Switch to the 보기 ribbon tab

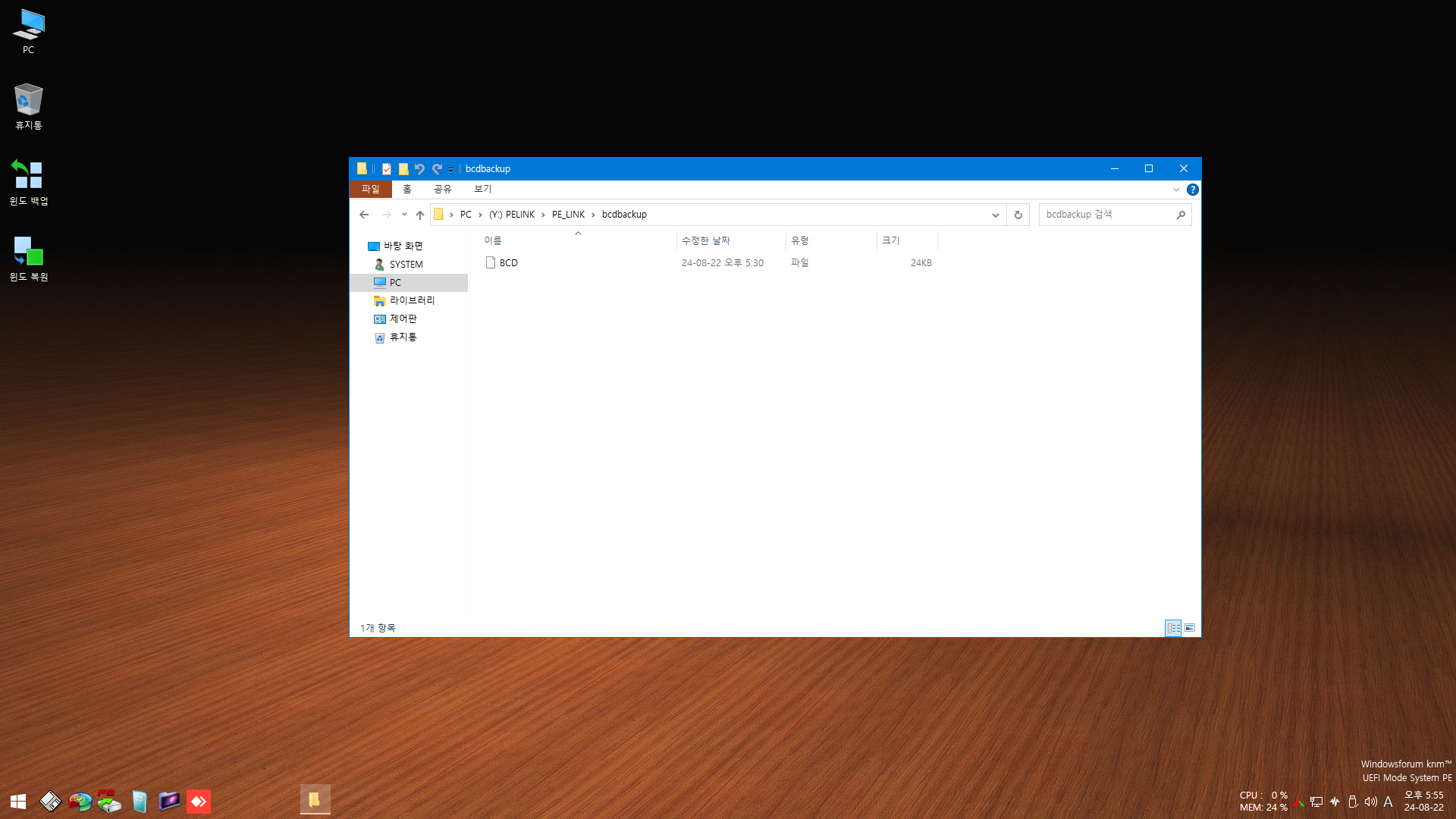[x=483, y=190]
